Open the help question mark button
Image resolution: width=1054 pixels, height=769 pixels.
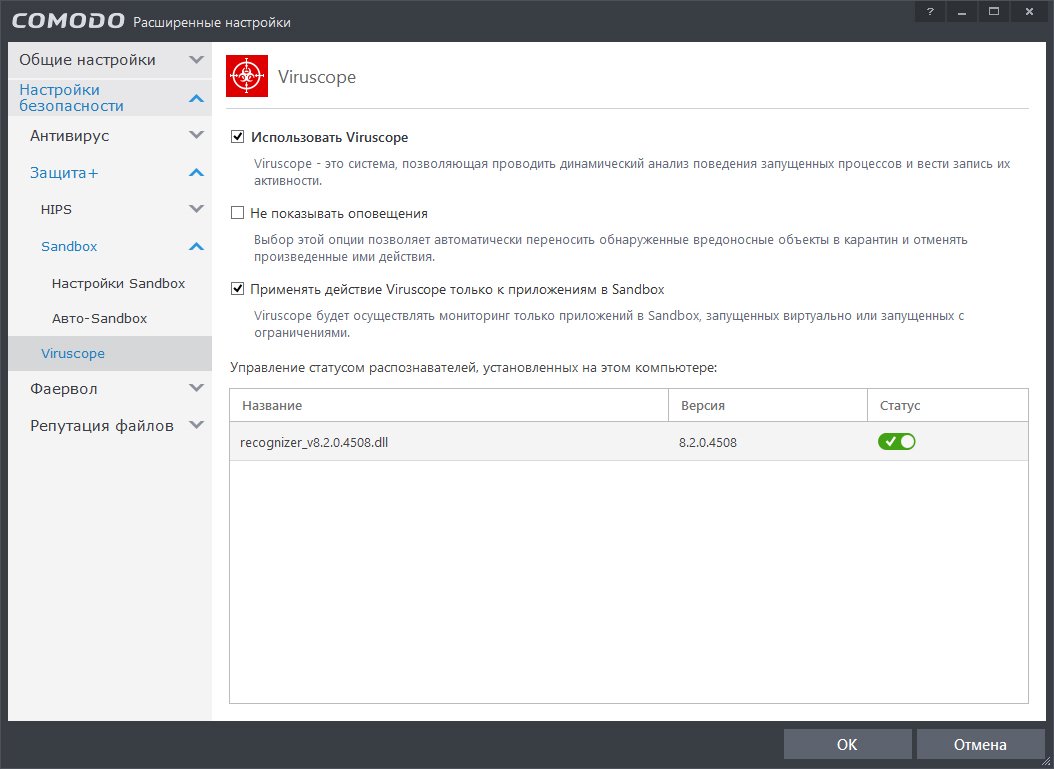click(x=930, y=11)
